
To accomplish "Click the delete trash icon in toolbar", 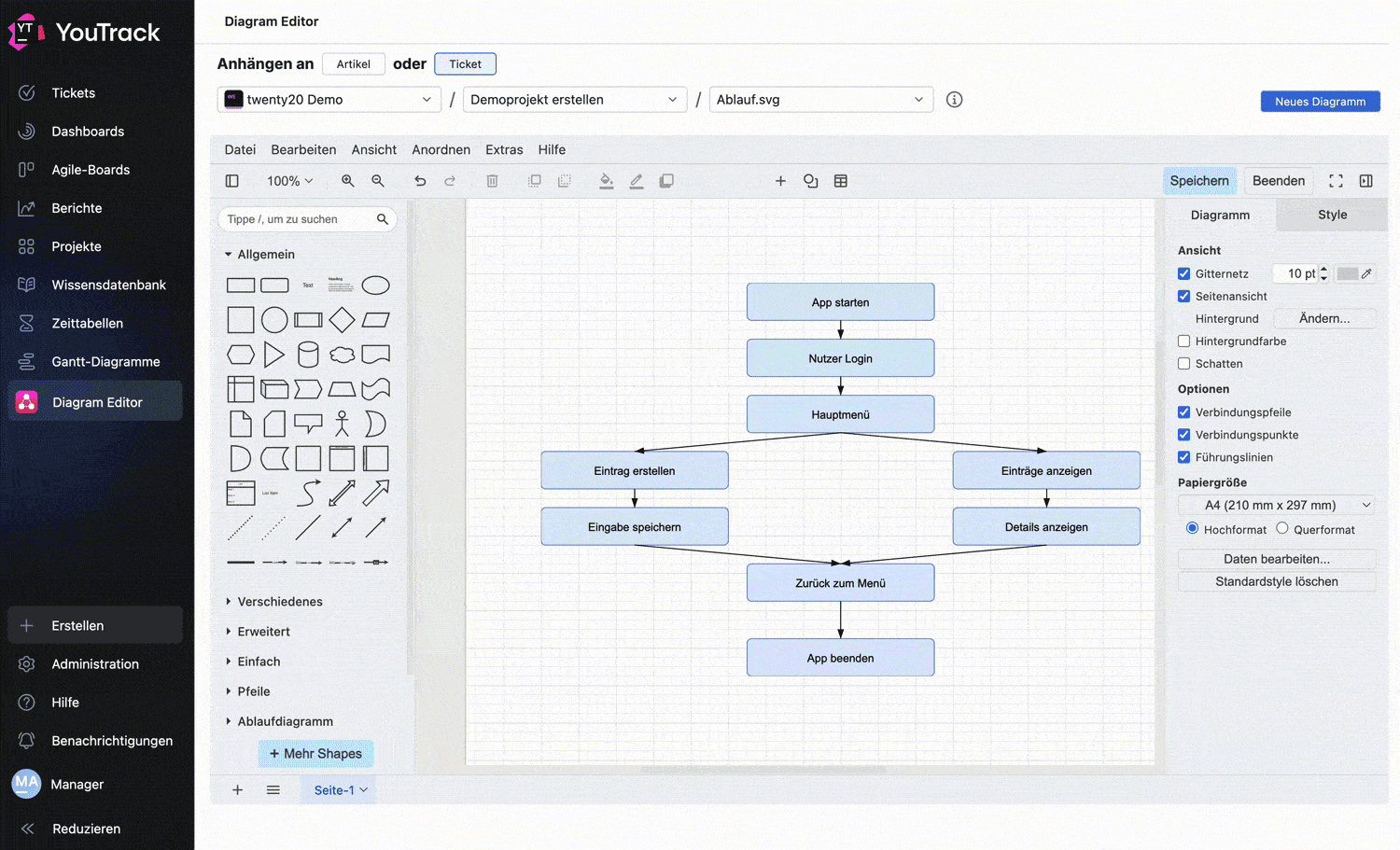I will click(x=492, y=181).
